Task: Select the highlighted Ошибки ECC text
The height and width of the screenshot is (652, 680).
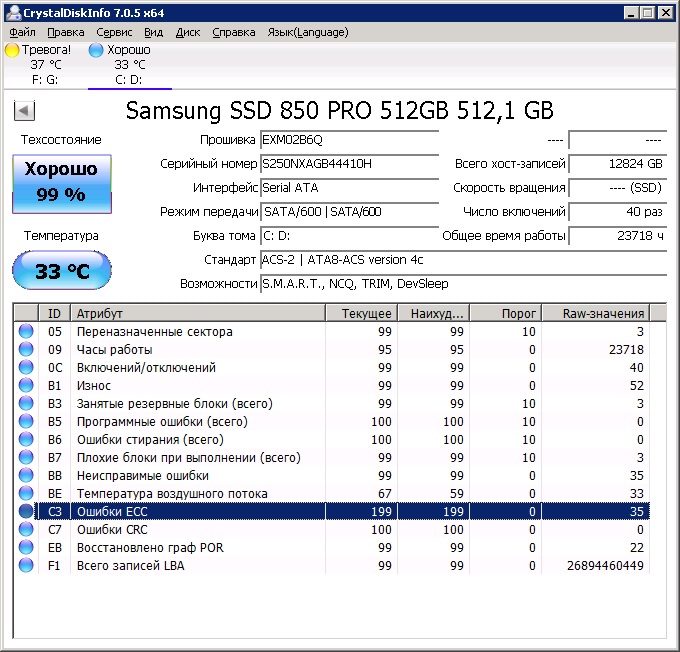Action: (112, 511)
